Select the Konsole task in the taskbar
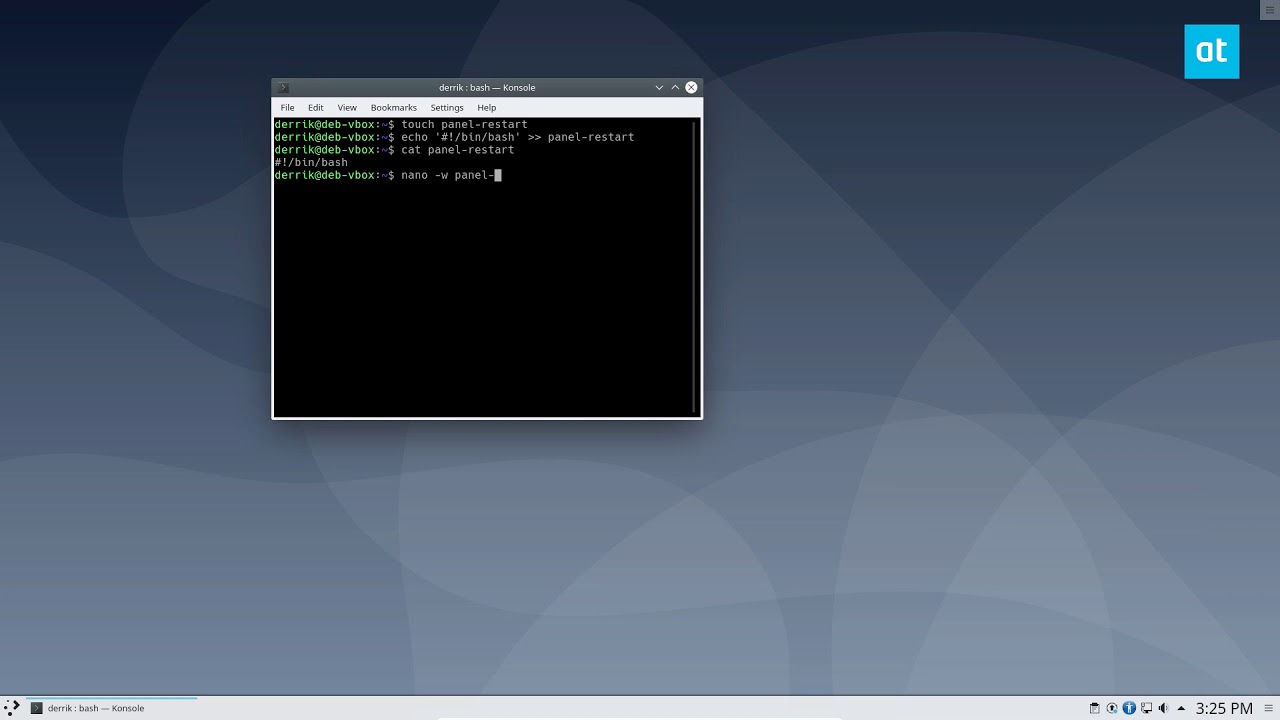This screenshot has width=1280, height=720. 112,708
